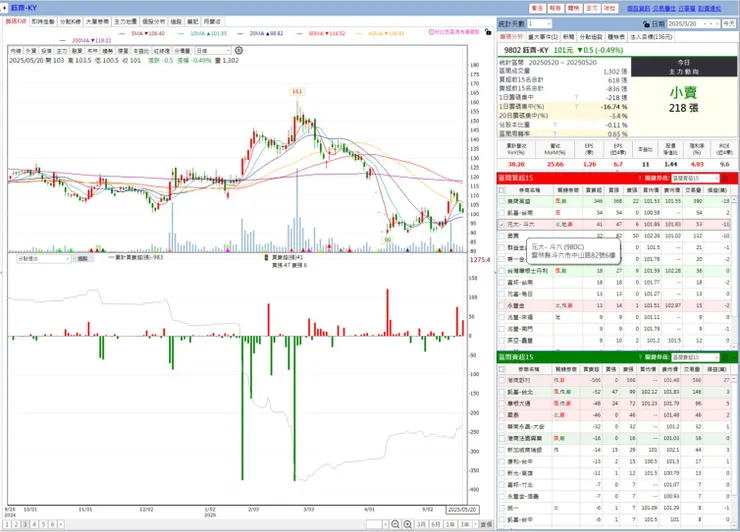Click the square icon in green sell-list header
This screenshot has width=740, height=532.
[x=725, y=357]
